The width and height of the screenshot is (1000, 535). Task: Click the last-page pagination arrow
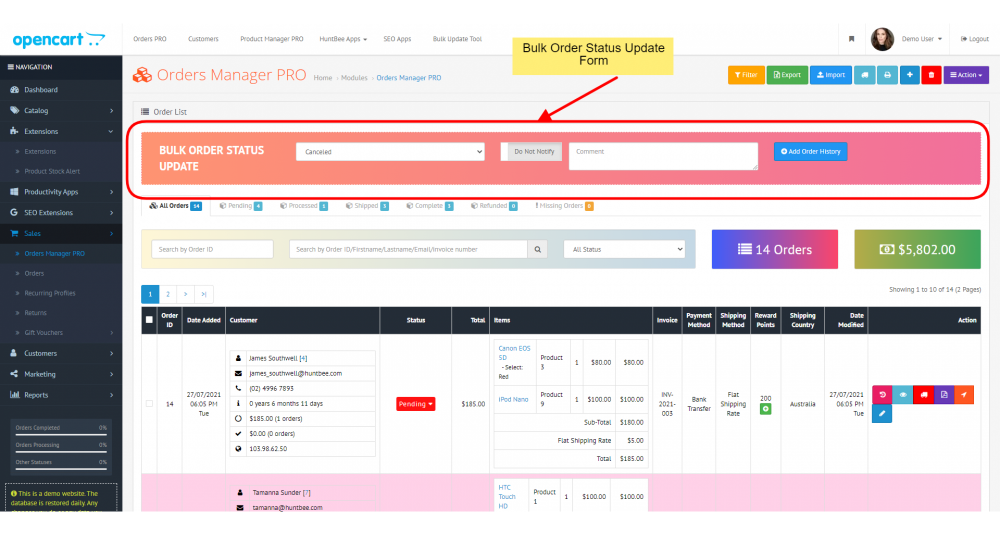coord(203,294)
